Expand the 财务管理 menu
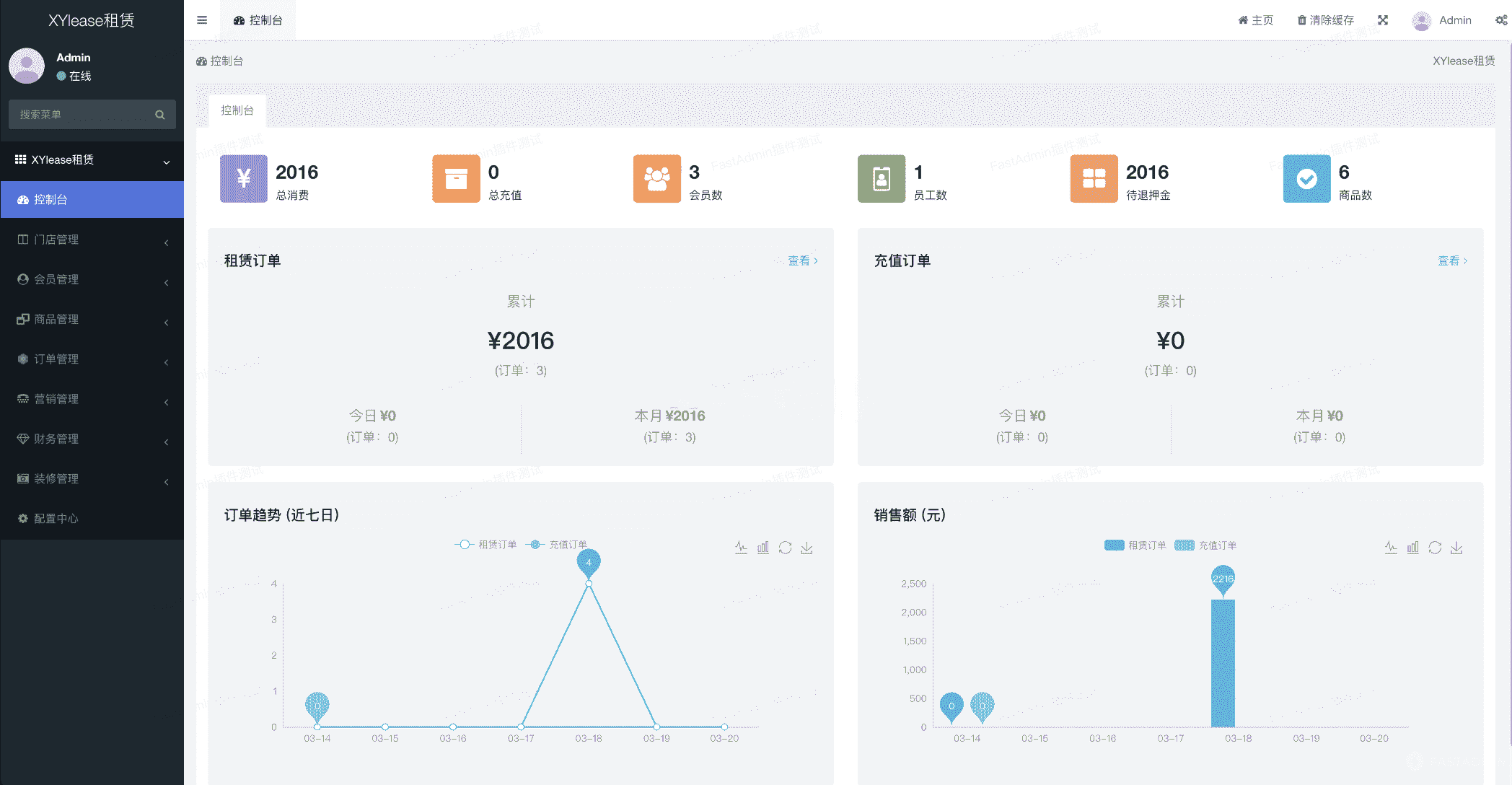Screen dimensions: 1512x785 click(92, 439)
